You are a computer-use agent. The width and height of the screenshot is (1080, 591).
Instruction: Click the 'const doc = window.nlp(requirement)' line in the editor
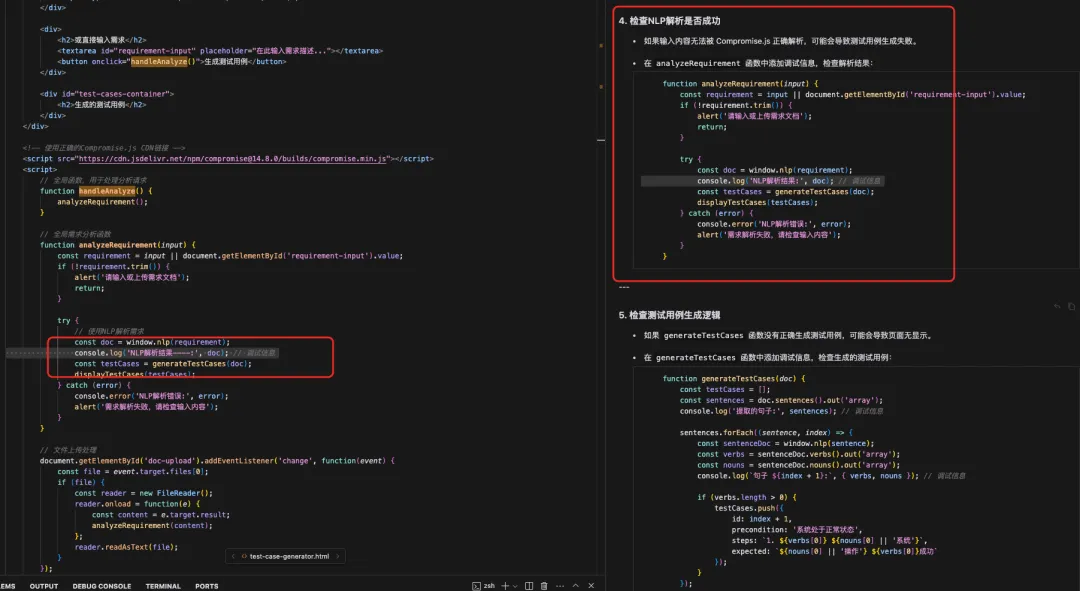[152, 342]
